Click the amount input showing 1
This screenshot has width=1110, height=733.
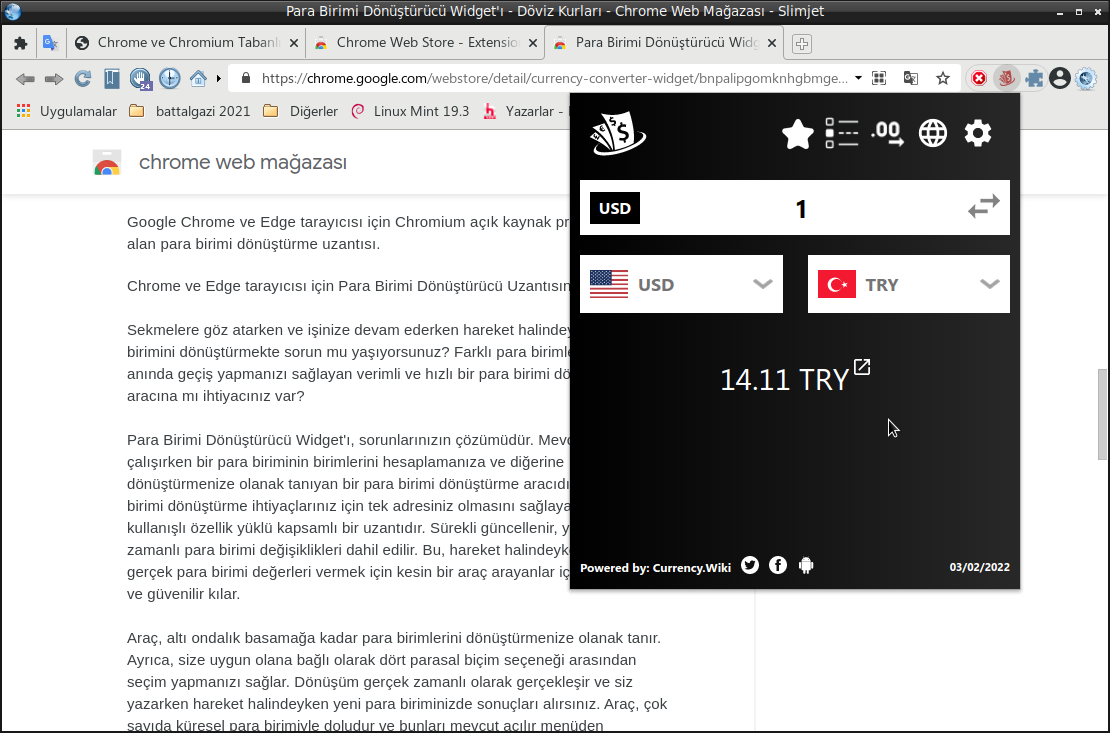801,208
